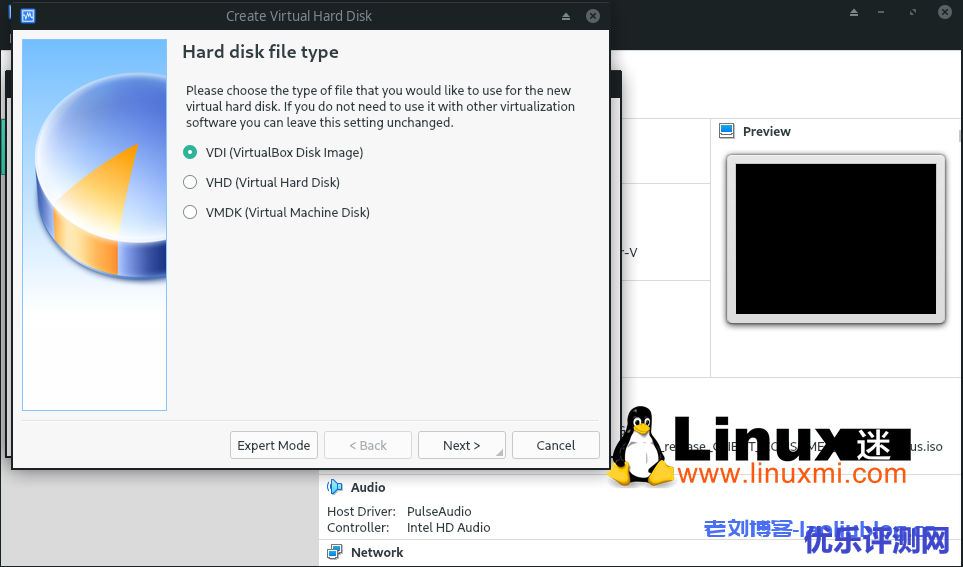Click the Preview monitor icon
Image resolution: width=963 pixels, height=567 pixels.
[726, 131]
